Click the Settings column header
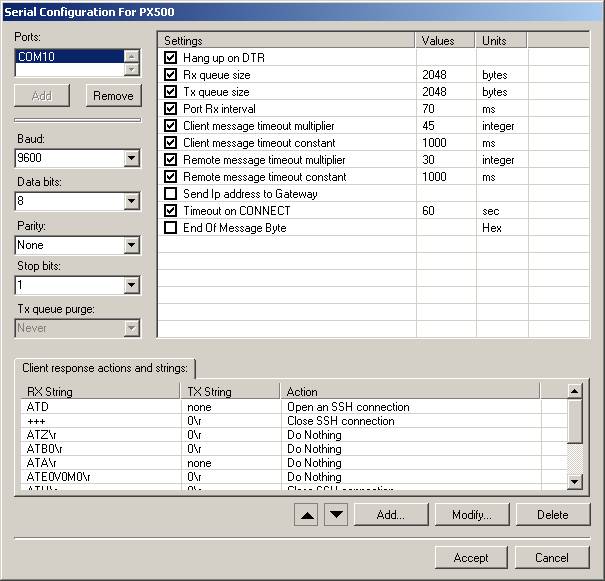Image resolution: width=605 pixels, height=581 pixels. [286, 41]
